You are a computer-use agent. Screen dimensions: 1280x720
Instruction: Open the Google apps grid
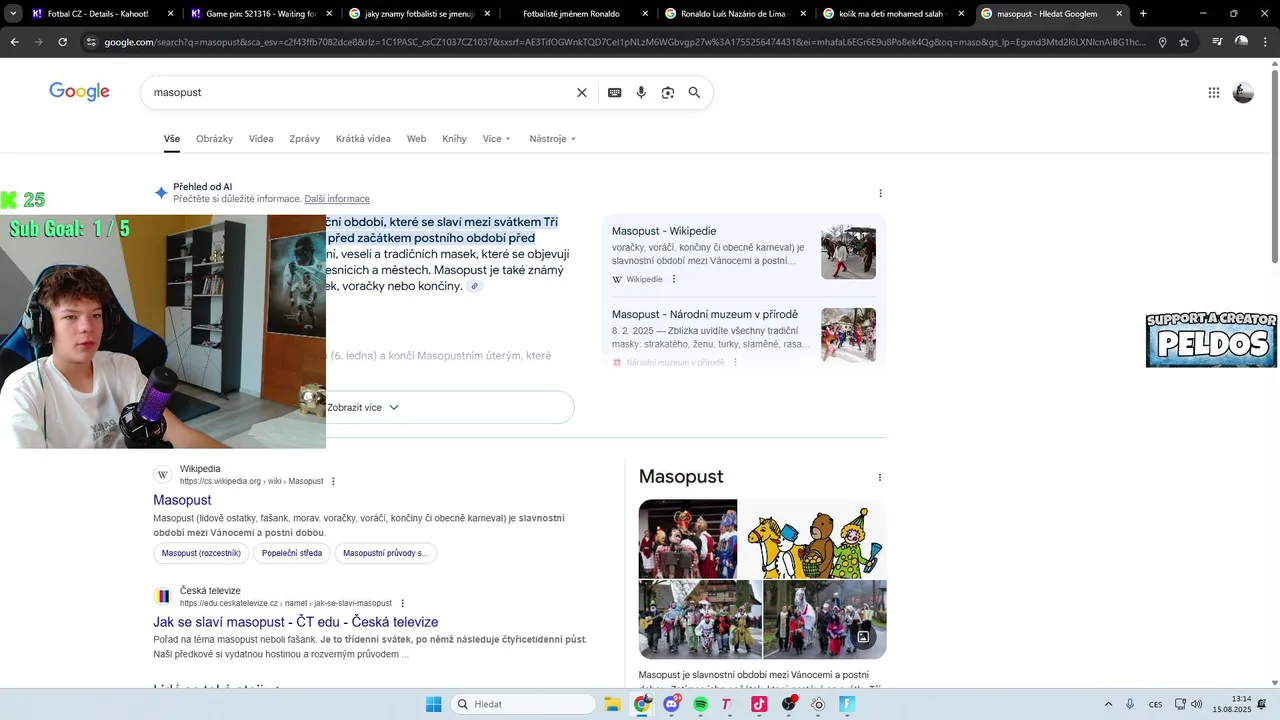point(1214,93)
